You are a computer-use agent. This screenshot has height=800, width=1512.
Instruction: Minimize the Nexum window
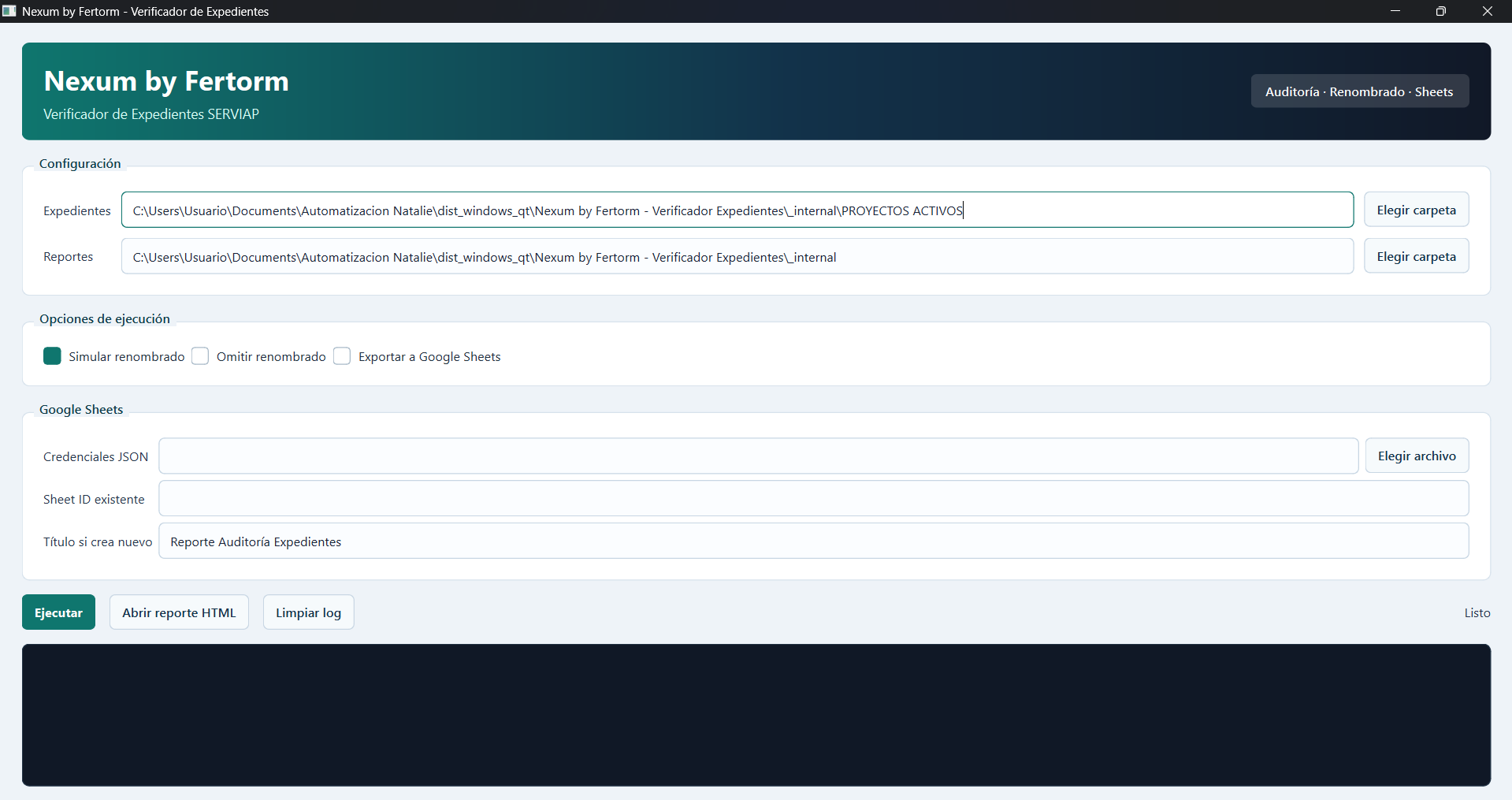coord(1395,11)
